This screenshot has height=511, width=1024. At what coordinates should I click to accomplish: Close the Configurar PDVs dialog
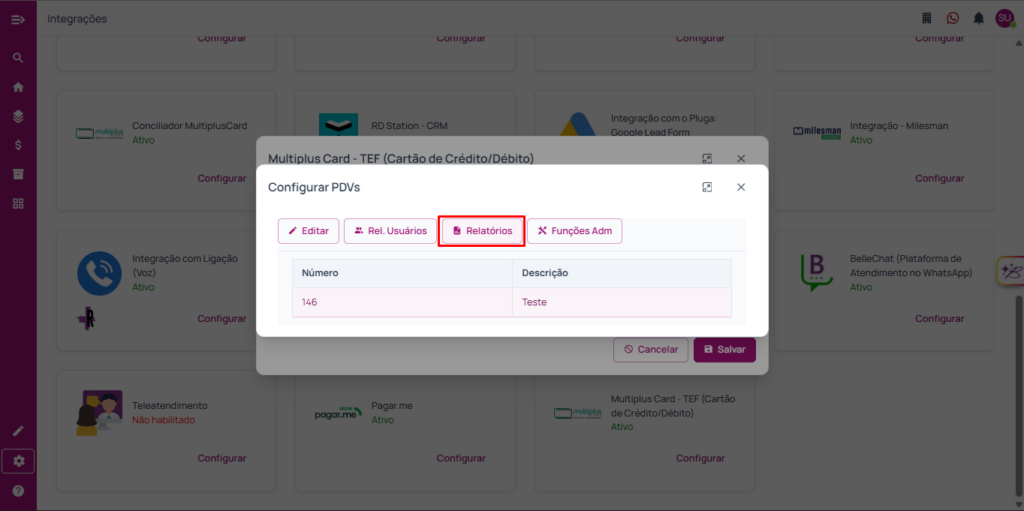(741, 187)
